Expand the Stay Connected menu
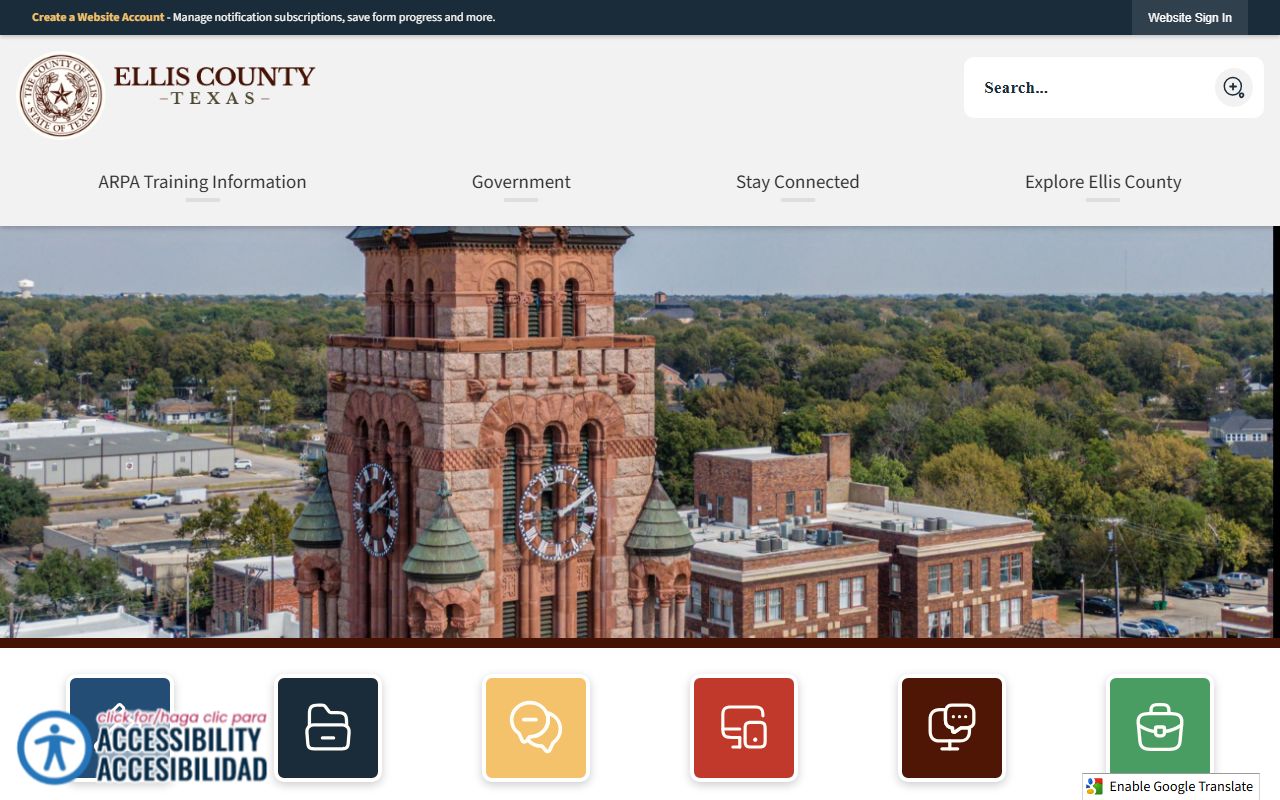 pyautogui.click(x=797, y=182)
